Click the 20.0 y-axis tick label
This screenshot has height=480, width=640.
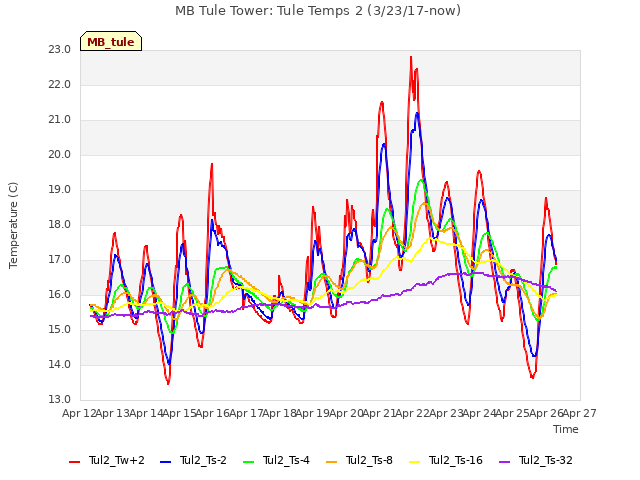(x=60, y=155)
